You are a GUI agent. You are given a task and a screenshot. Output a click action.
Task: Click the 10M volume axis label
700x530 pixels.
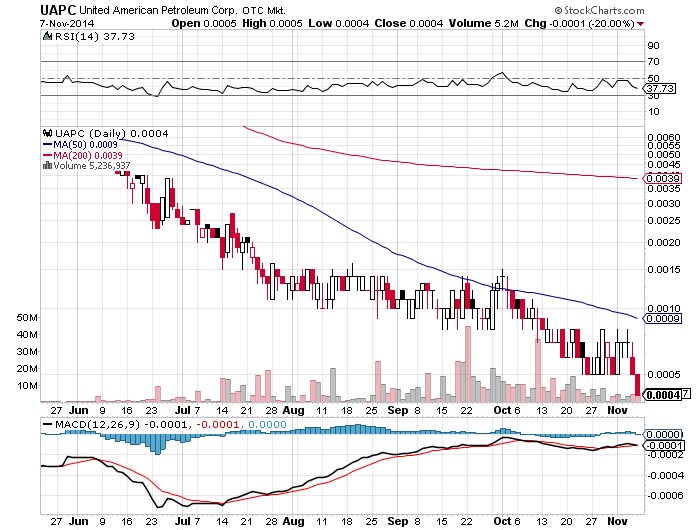[x=27, y=385]
